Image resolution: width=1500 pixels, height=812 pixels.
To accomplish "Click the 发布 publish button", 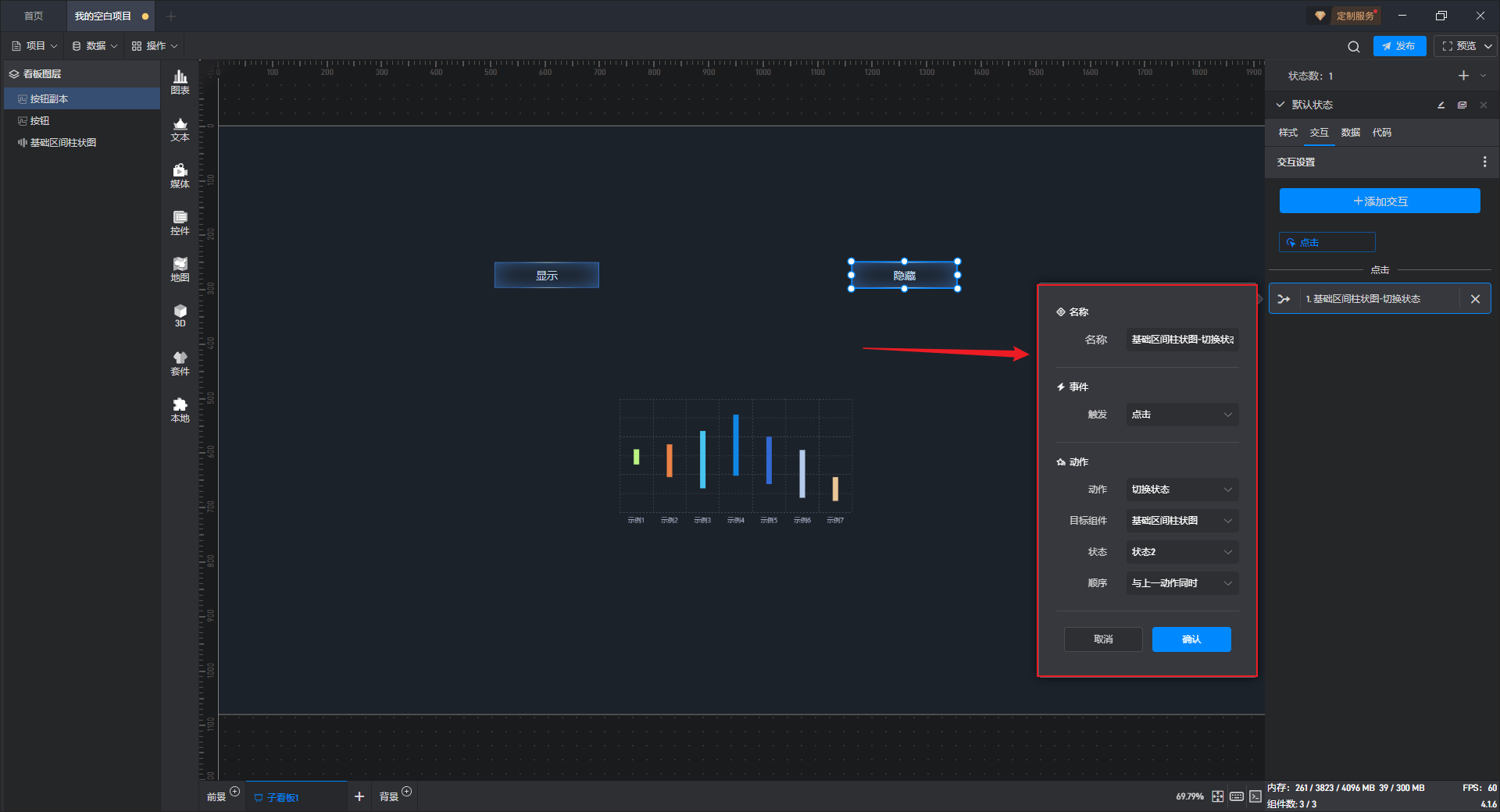I will (x=1398, y=46).
